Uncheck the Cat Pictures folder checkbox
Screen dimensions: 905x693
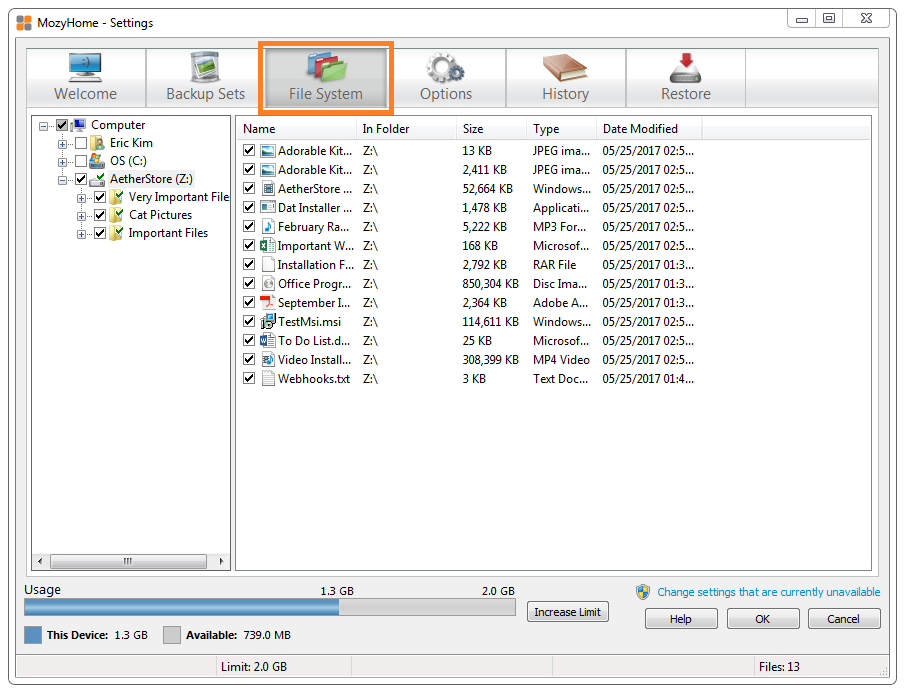point(100,215)
